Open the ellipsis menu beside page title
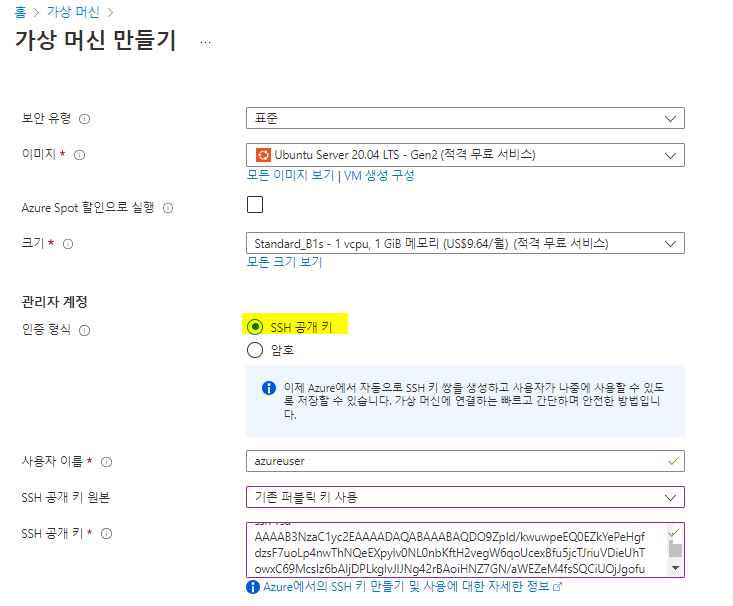 [x=205, y=42]
